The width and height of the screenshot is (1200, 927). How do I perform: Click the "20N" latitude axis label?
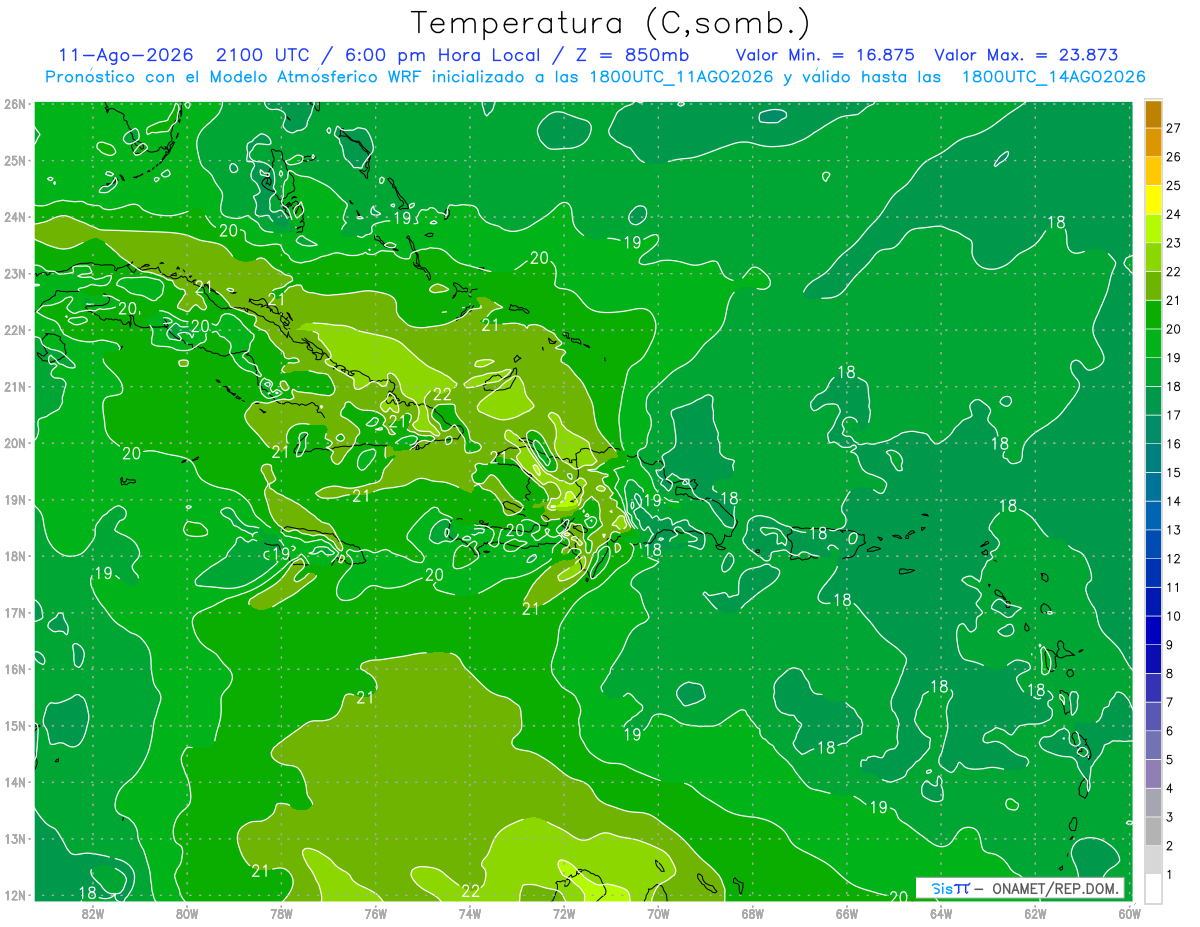(x=15, y=443)
